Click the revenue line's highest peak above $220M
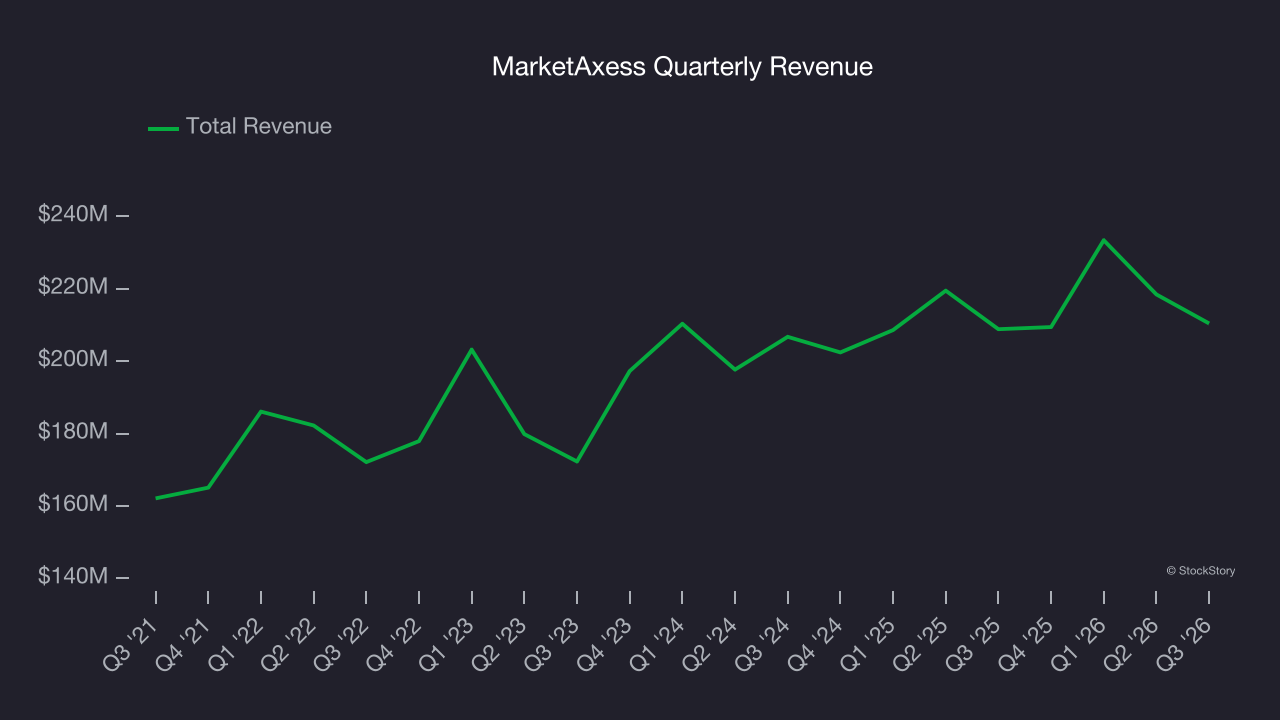Image resolution: width=1280 pixels, height=720 pixels. click(1103, 240)
